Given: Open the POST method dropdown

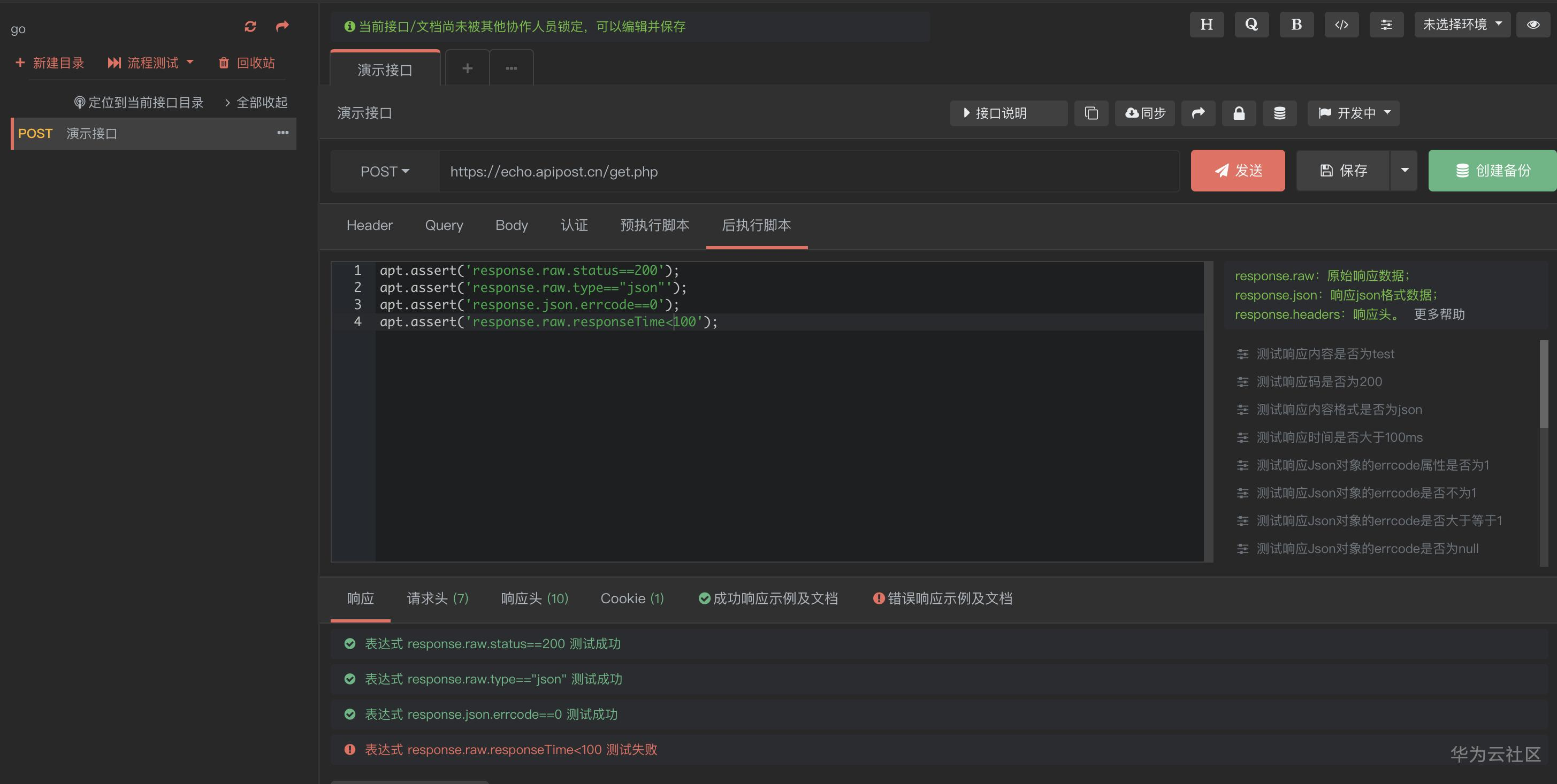Looking at the screenshot, I should [x=384, y=172].
